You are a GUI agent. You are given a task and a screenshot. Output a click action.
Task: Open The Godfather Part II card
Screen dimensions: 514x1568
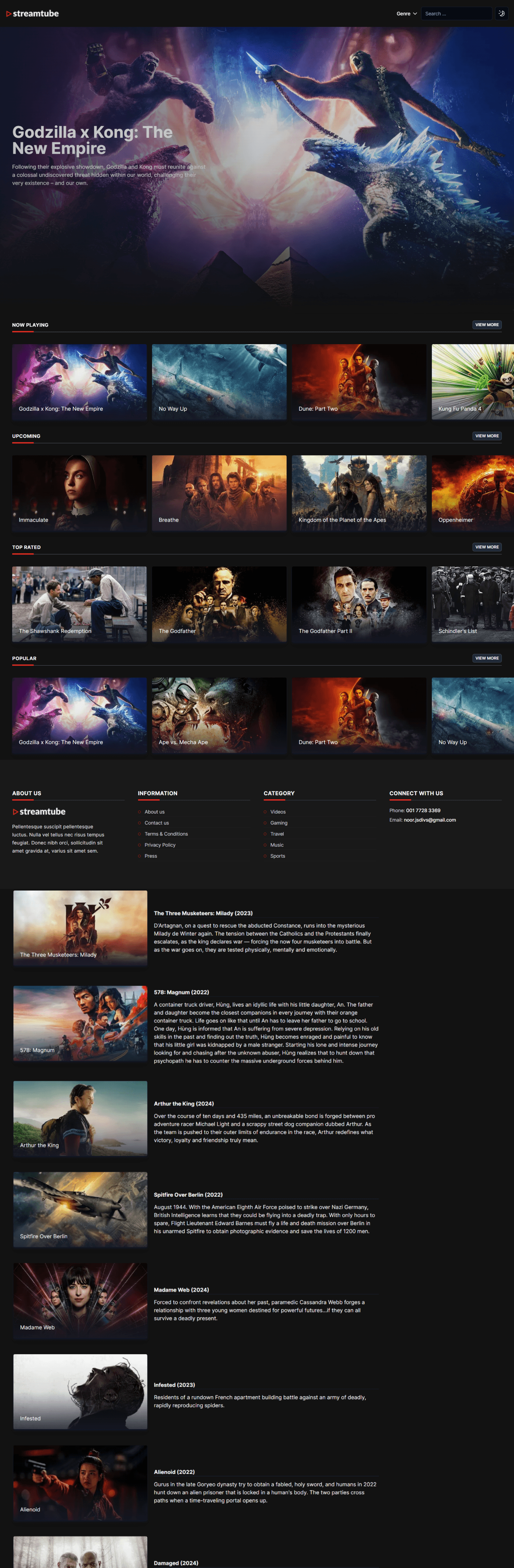coord(359,604)
